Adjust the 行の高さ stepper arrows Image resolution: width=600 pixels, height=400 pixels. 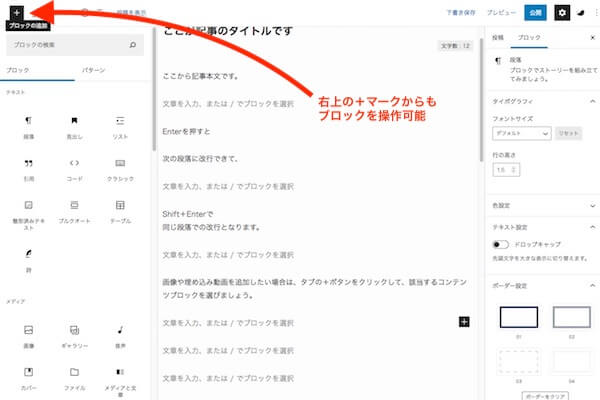coord(514,170)
